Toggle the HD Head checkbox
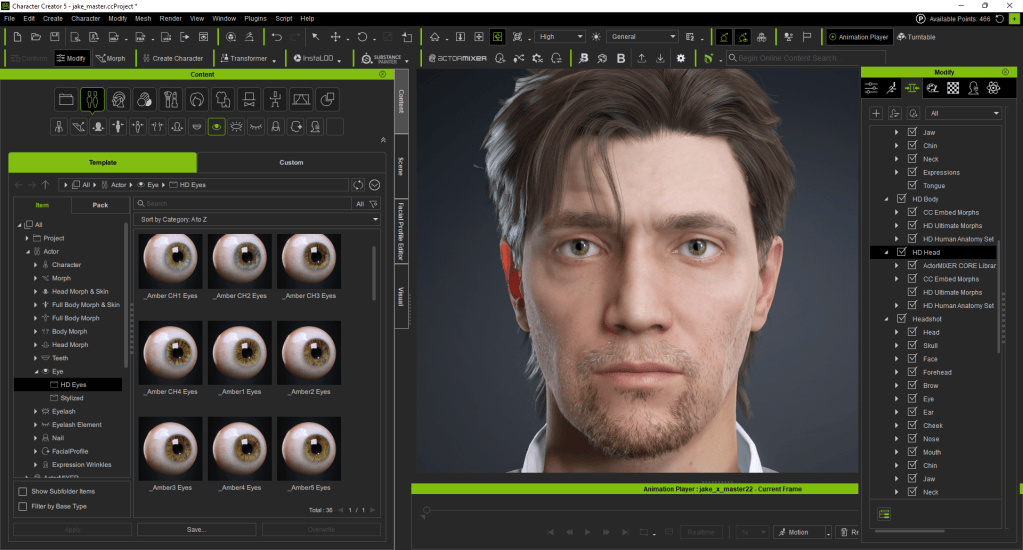The width and height of the screenshot is (1023, 550). (x=901, y=252)
